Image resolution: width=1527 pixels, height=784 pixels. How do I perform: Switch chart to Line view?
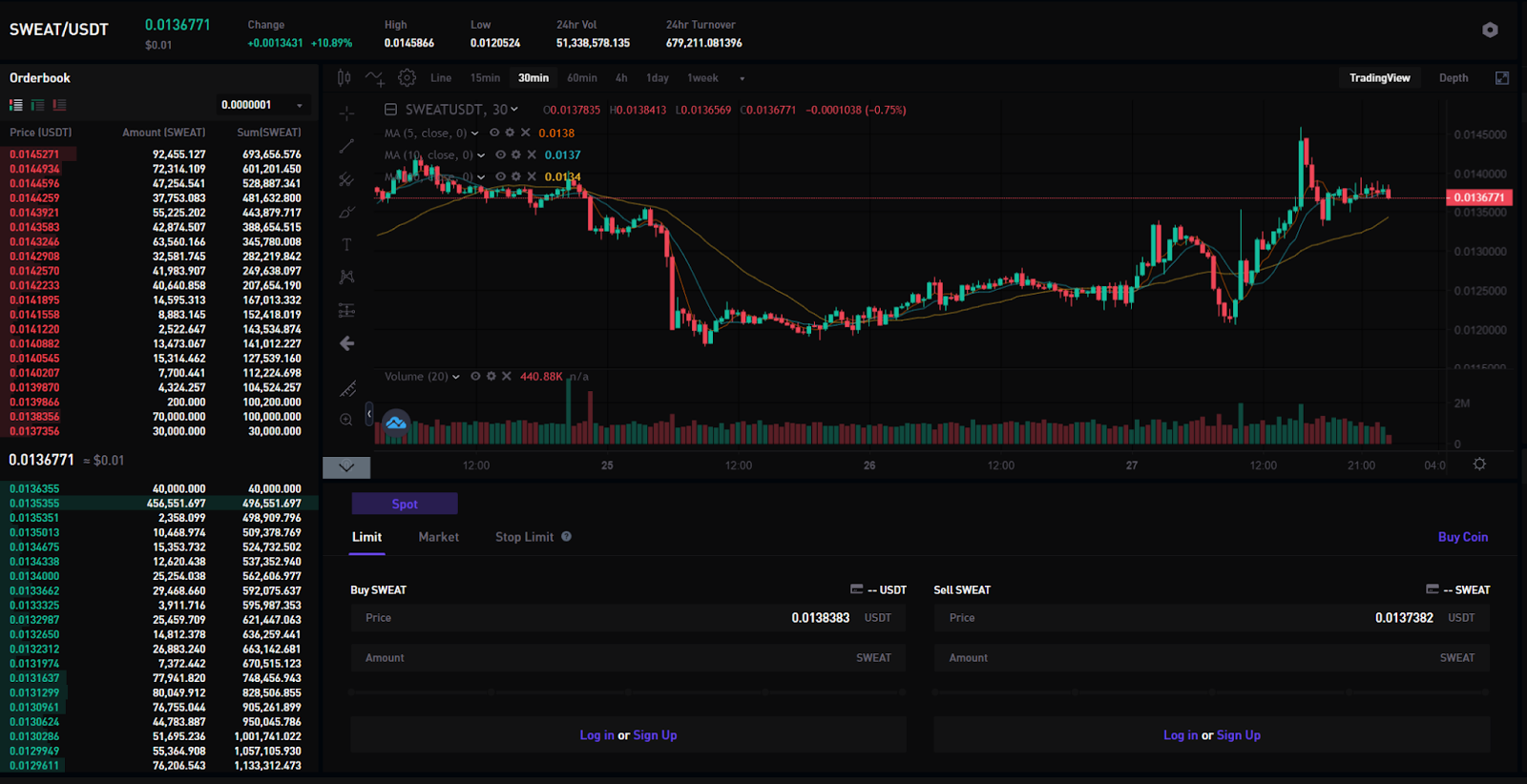click(x=441, y=78)
